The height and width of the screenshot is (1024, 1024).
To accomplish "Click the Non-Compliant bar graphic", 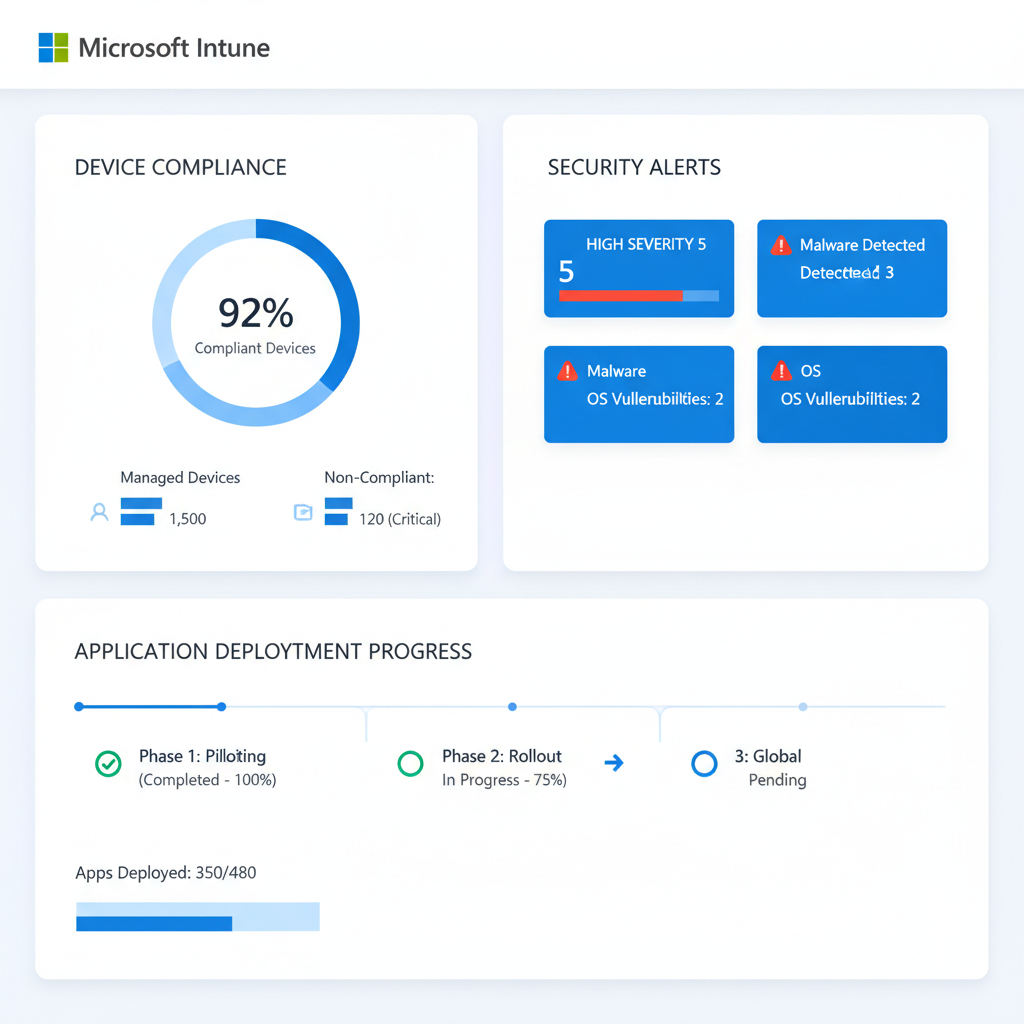I will [x=338, y=511].
